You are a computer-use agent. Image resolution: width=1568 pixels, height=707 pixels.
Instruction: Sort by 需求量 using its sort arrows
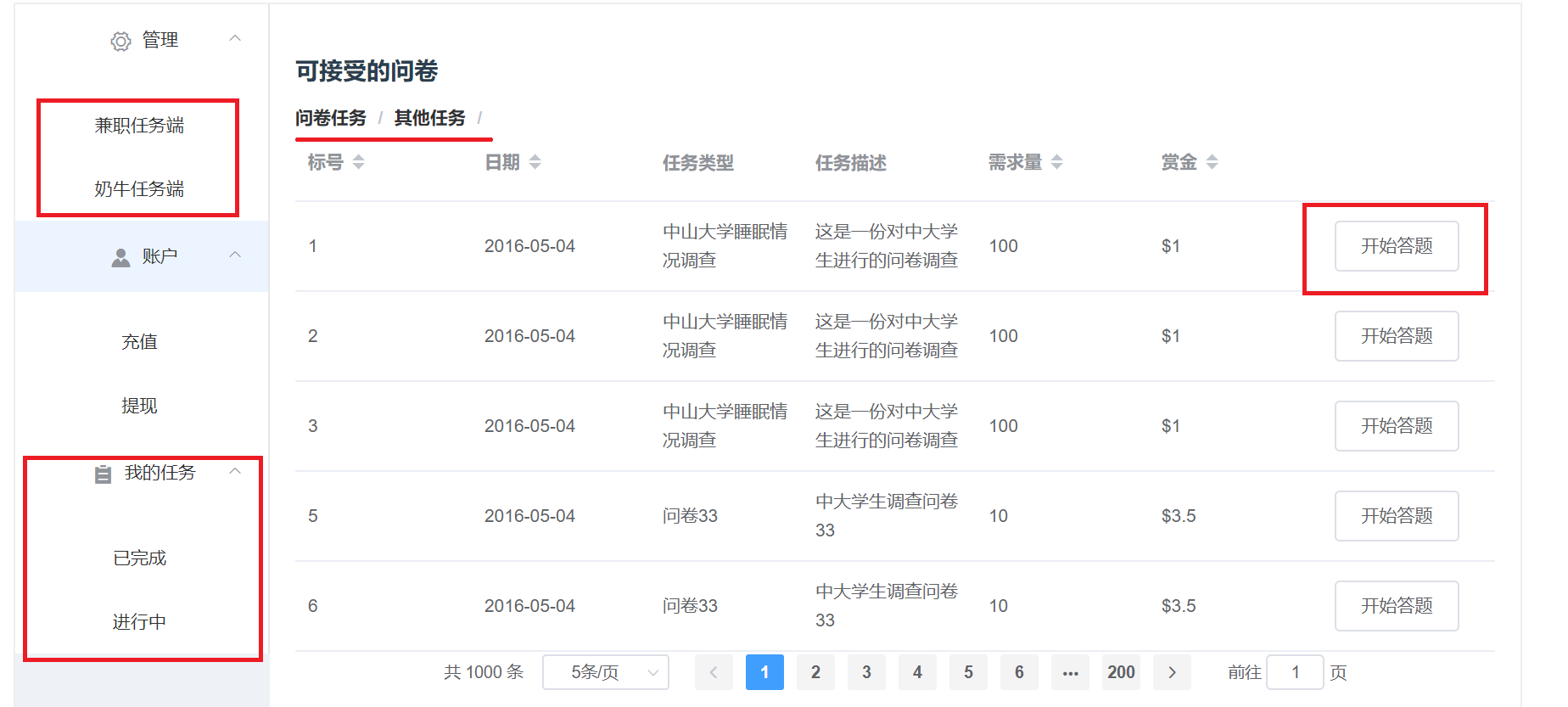coord(1056,162)
